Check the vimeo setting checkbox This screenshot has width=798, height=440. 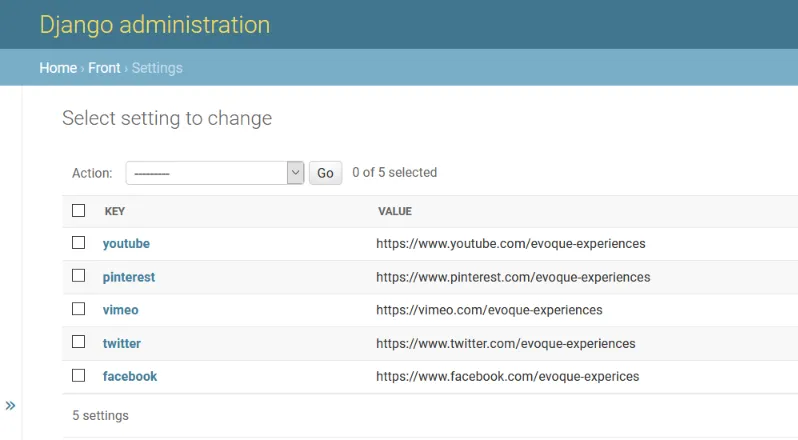tap(79, 309)
